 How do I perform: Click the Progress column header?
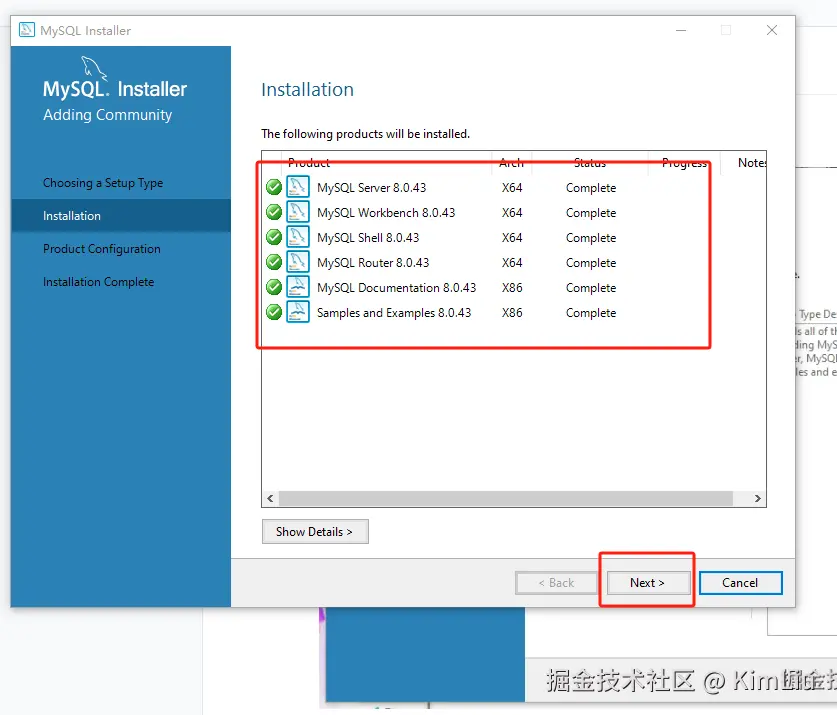point(684,163)
